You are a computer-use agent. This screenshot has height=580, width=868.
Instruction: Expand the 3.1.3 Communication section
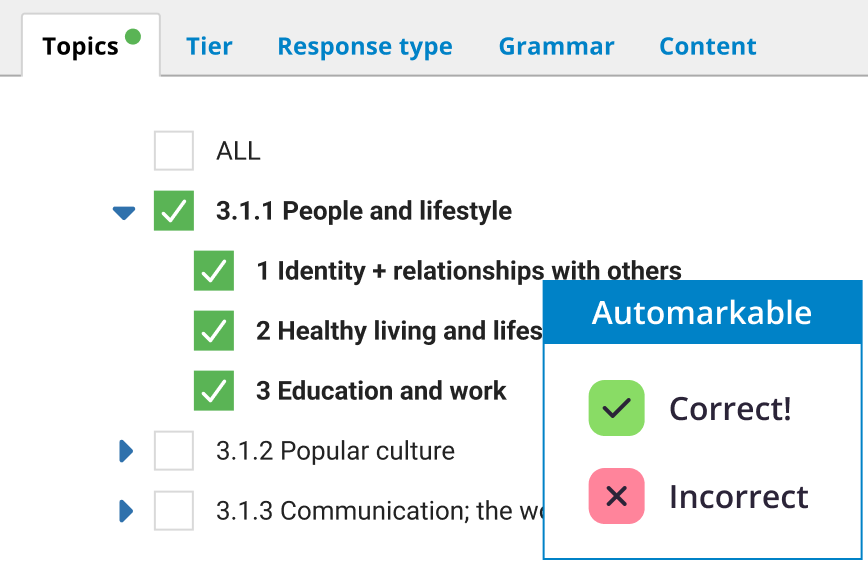pyautogui.click(x=126, y=511)
